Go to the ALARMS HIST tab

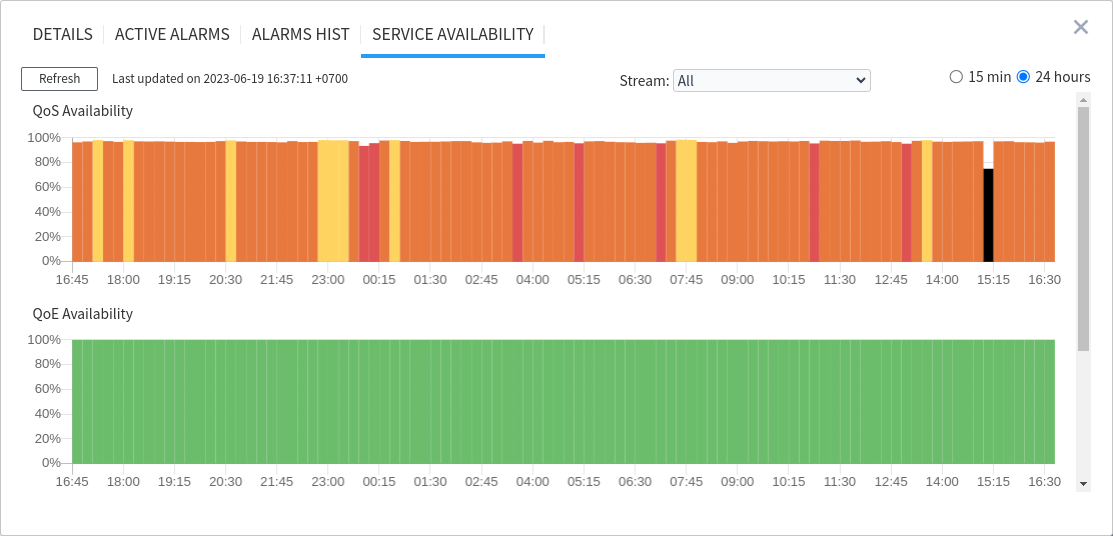click(300, 34)
